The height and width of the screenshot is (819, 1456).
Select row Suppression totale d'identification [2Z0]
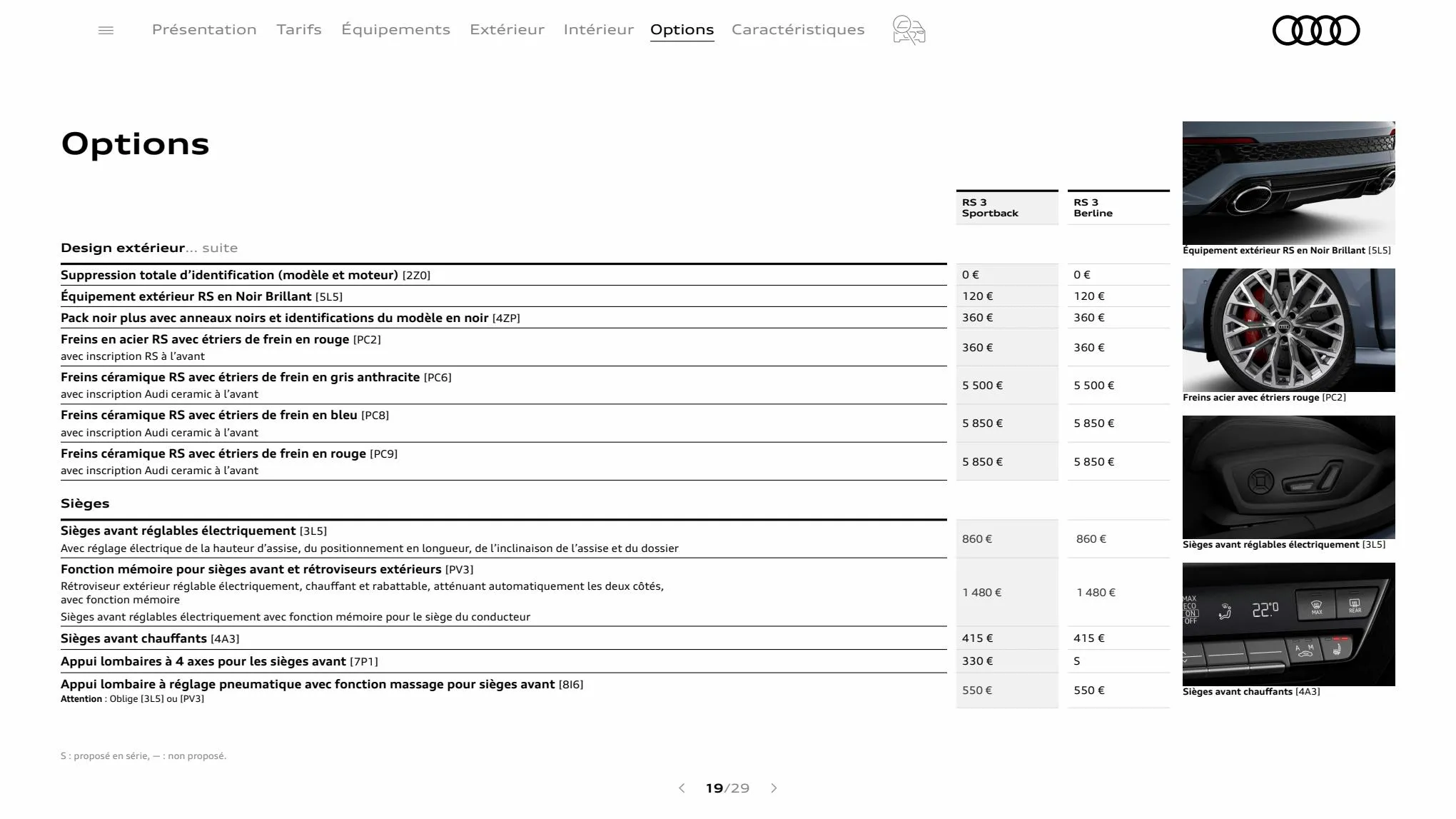click(503, 275)
